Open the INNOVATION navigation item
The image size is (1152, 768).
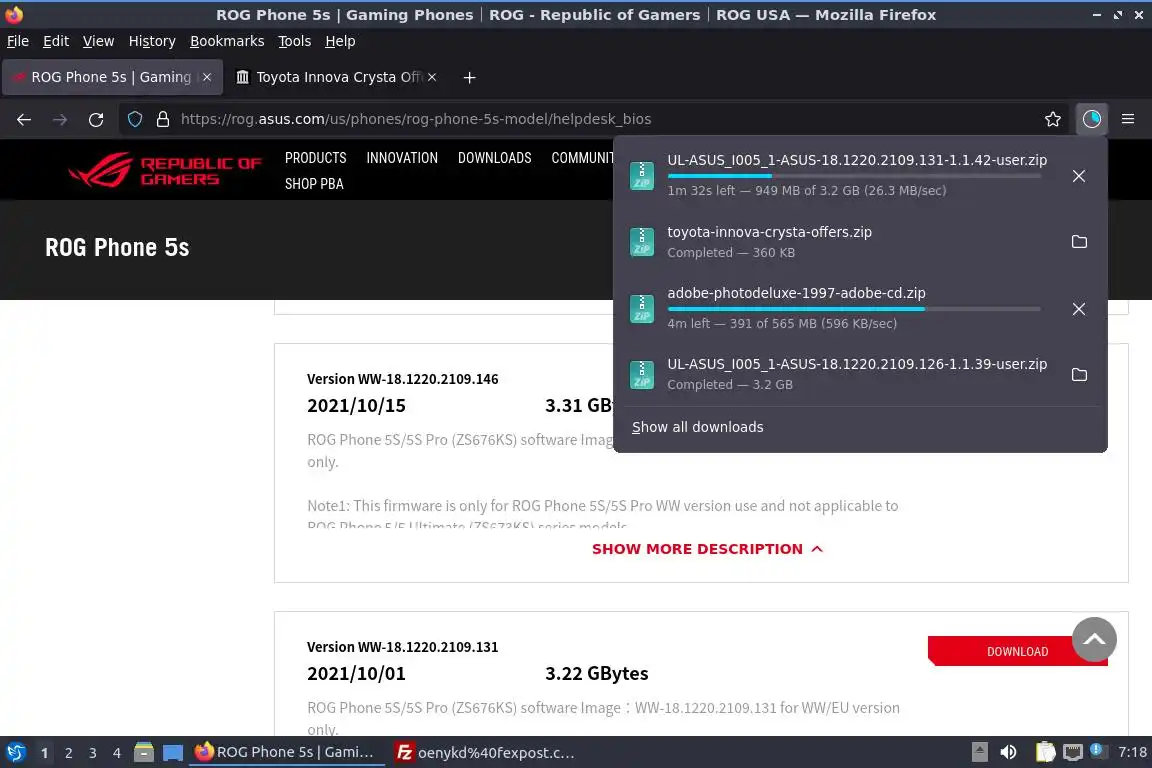(x=402, y=158)
